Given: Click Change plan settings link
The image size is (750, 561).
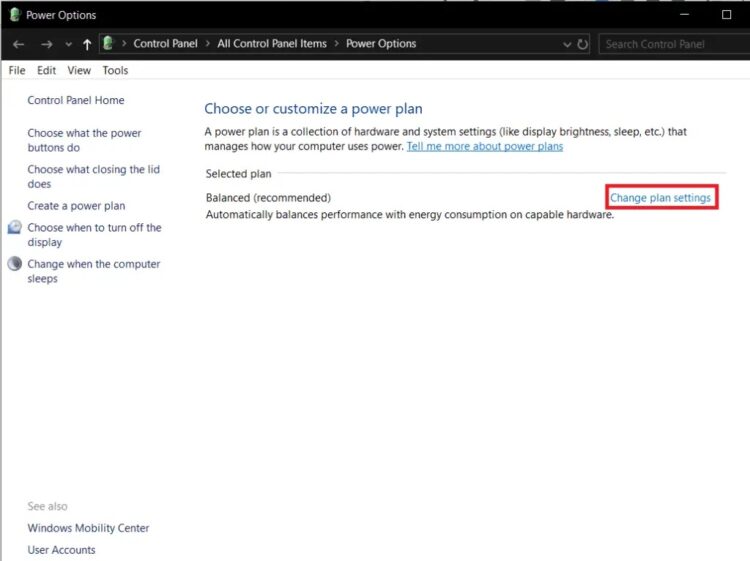Looking at the screenshot, I should (660, 198).
